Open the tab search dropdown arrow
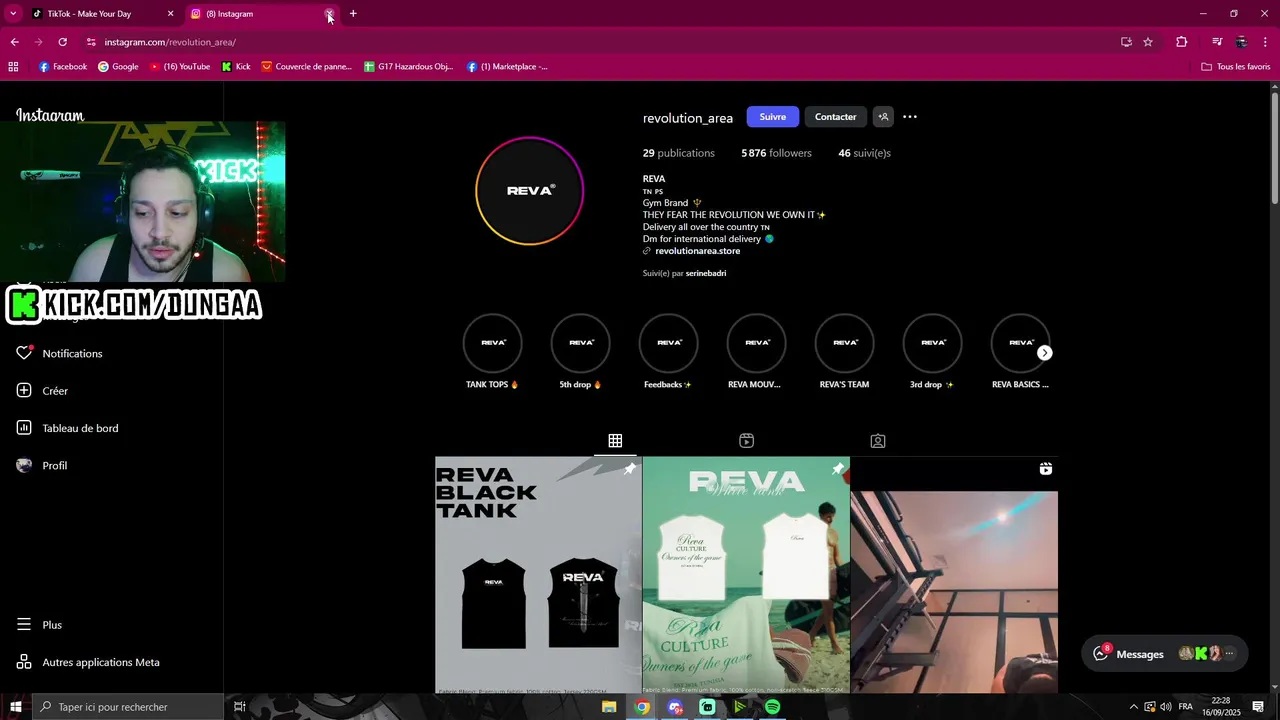 [x=14, y=14]
